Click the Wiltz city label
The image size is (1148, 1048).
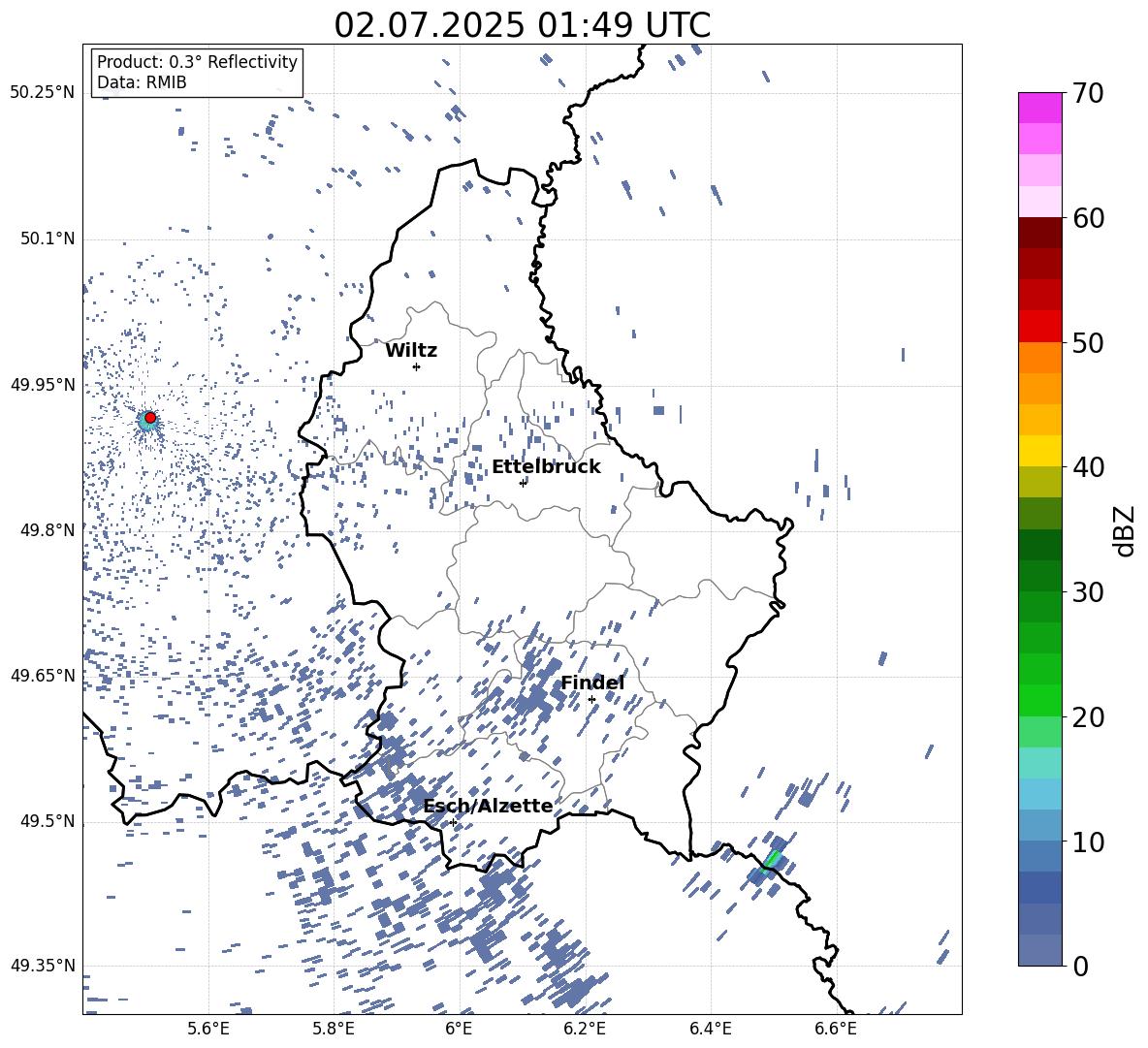coord(411,351)
